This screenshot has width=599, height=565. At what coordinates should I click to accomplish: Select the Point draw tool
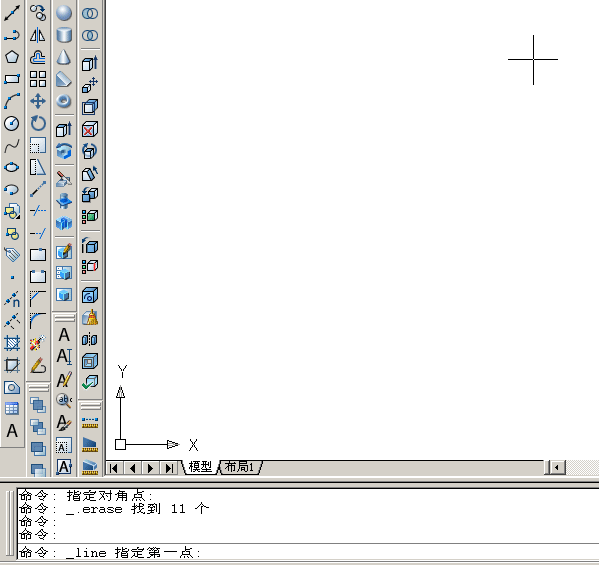pos(12,277)
